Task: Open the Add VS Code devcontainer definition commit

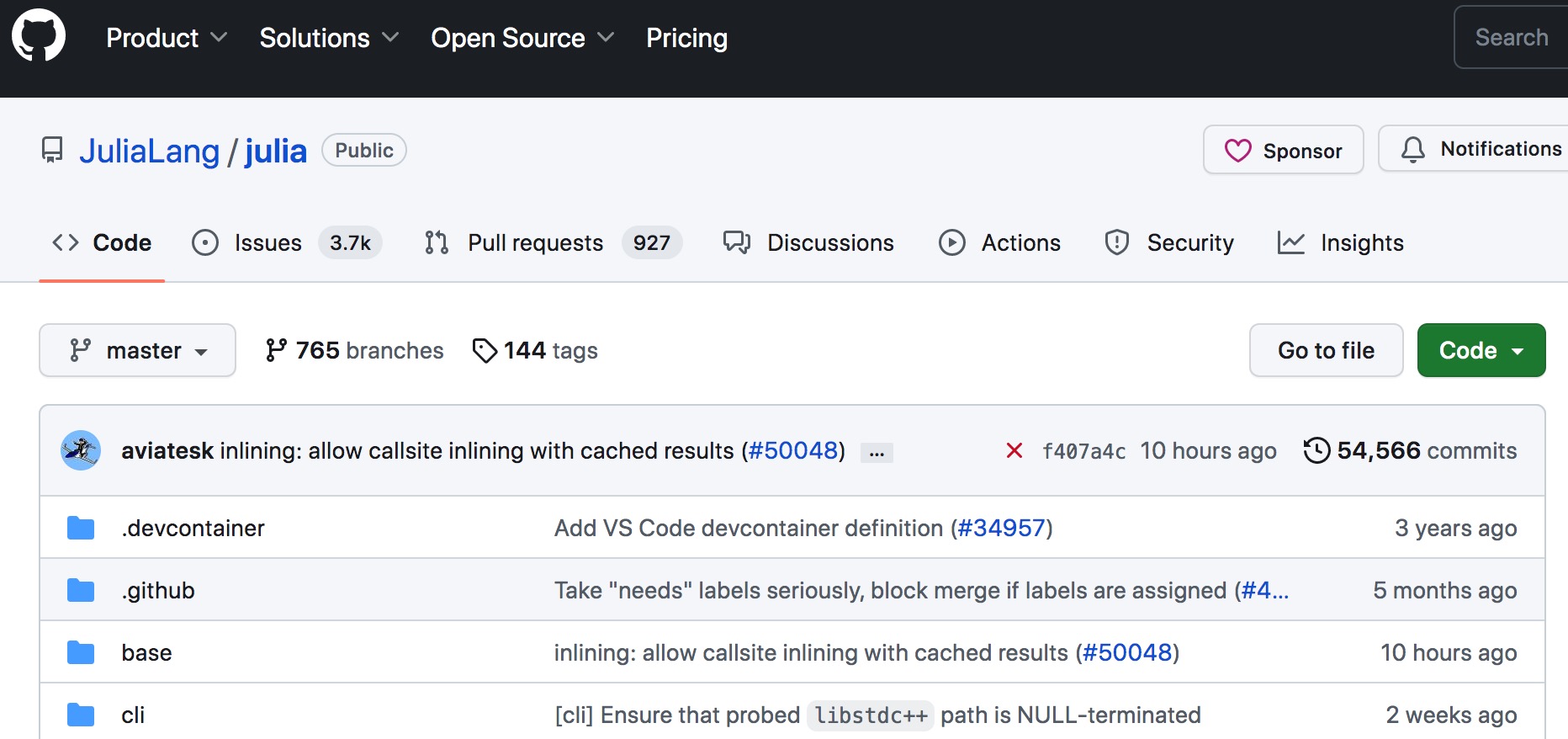Action: coord(749,528)
